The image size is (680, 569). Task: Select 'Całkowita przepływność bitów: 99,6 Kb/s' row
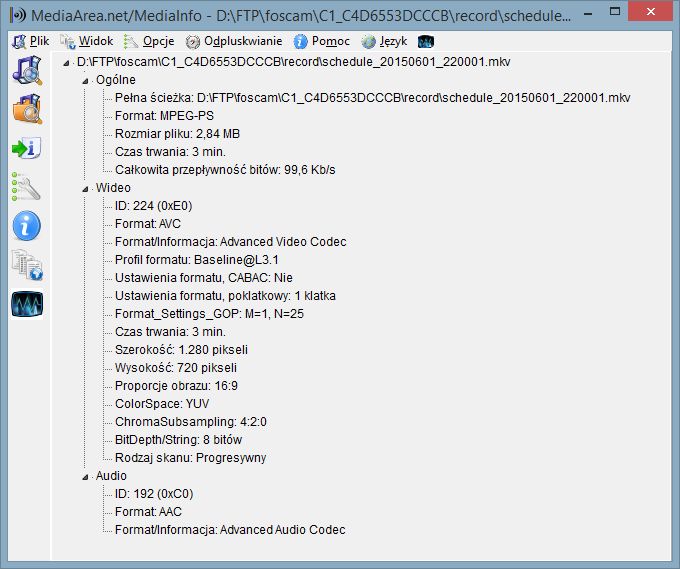coord(225,170)
